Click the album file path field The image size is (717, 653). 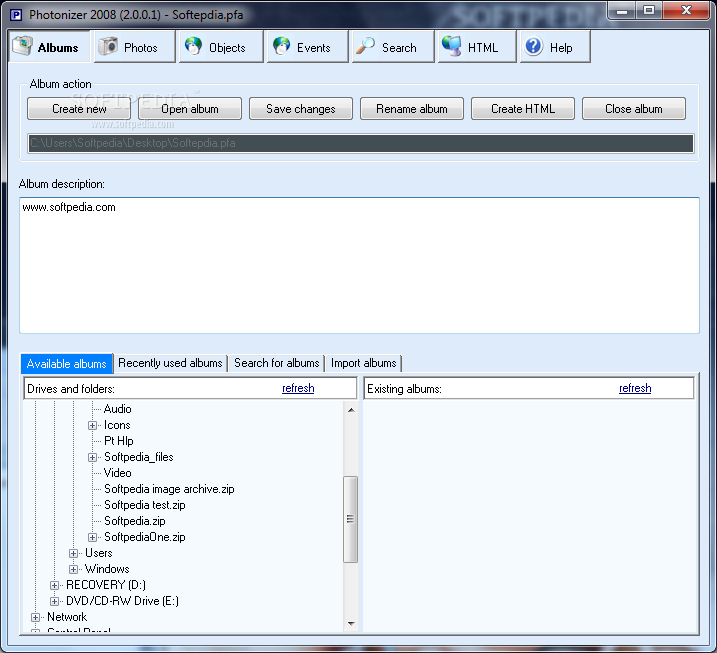[x=360, y=143]
